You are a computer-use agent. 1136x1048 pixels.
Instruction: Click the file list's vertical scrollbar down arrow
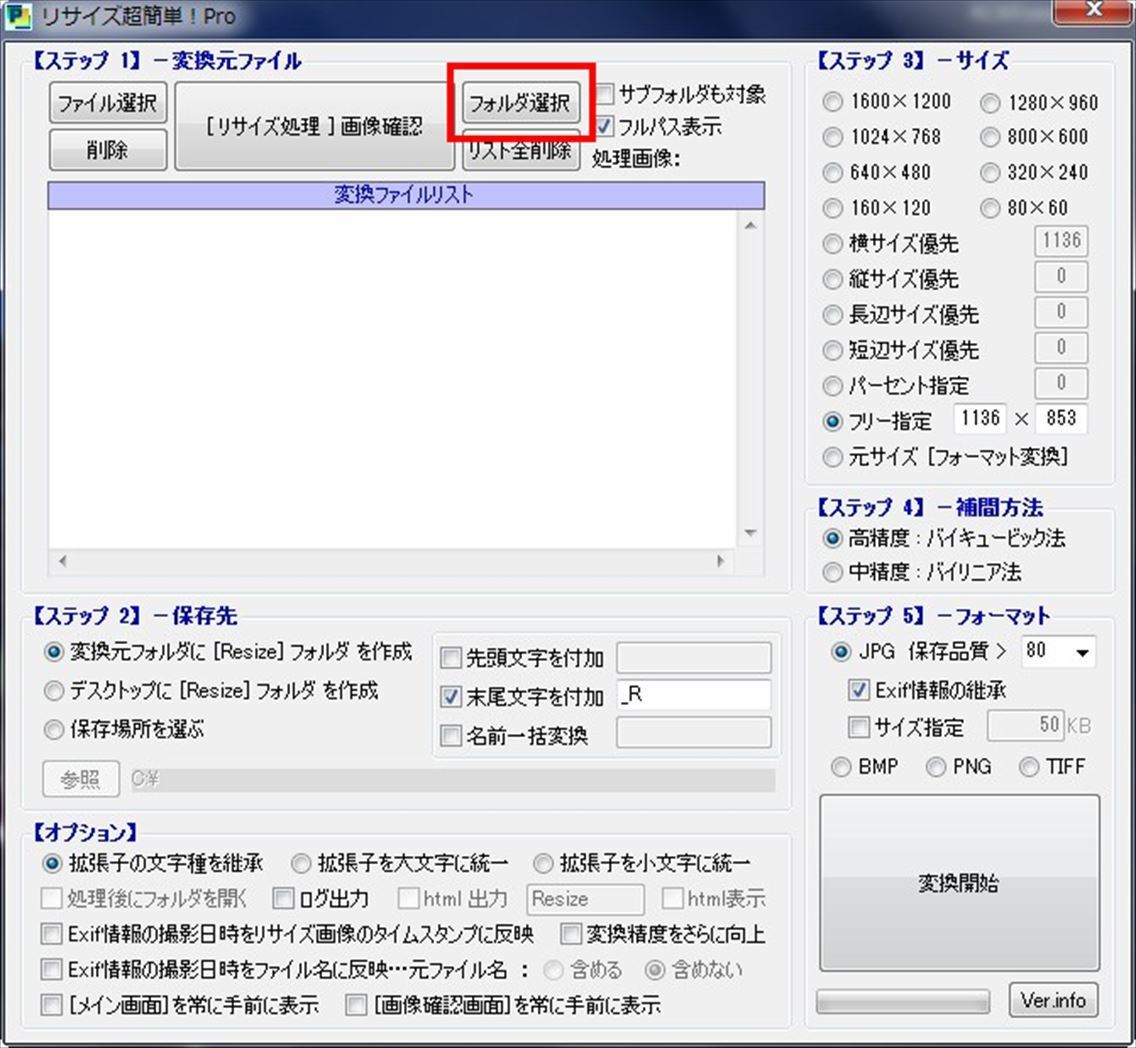(x=751, y=534)
